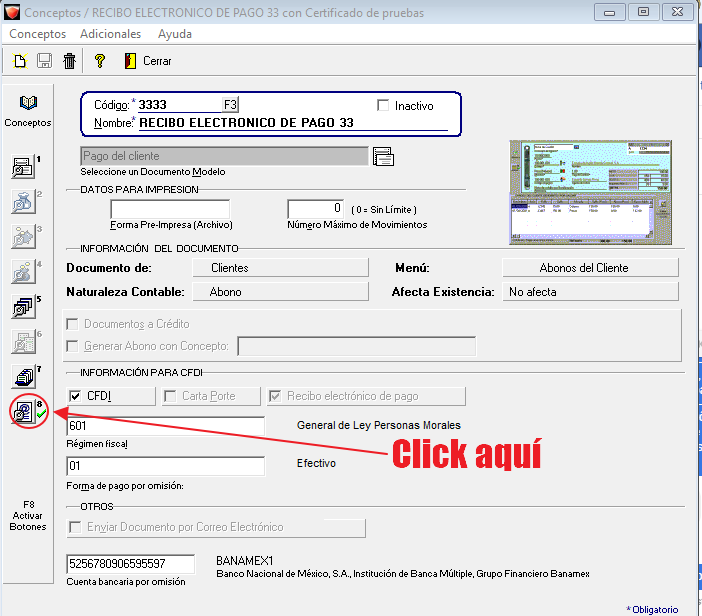The height and width of the screenshot is (616, 702).
Task: Open document model list icon beside Pago del cliente
Action: click(x=383, y=156)
